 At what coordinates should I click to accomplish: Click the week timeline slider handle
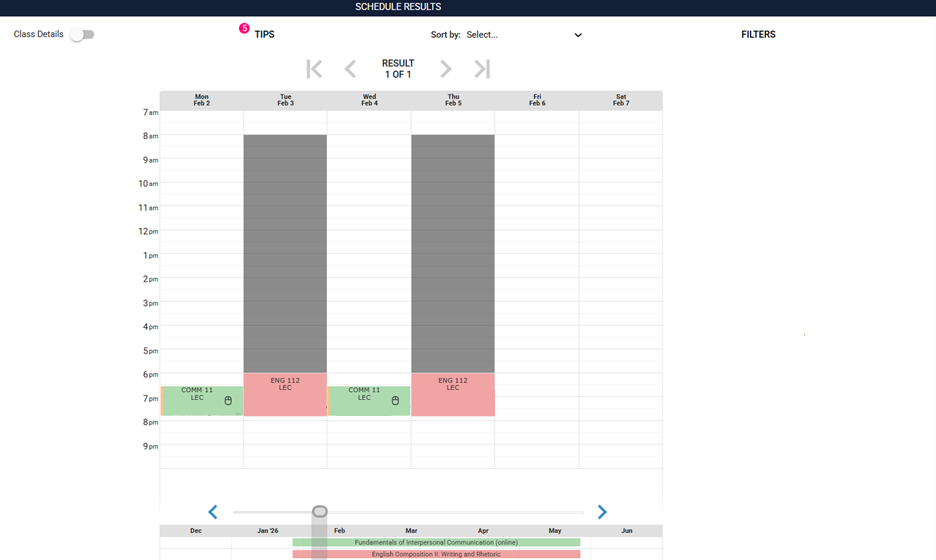[320, 512]
